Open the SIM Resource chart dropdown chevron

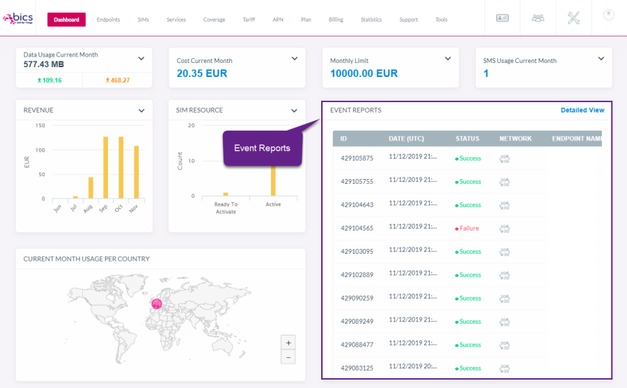click(x=294, y=111)
